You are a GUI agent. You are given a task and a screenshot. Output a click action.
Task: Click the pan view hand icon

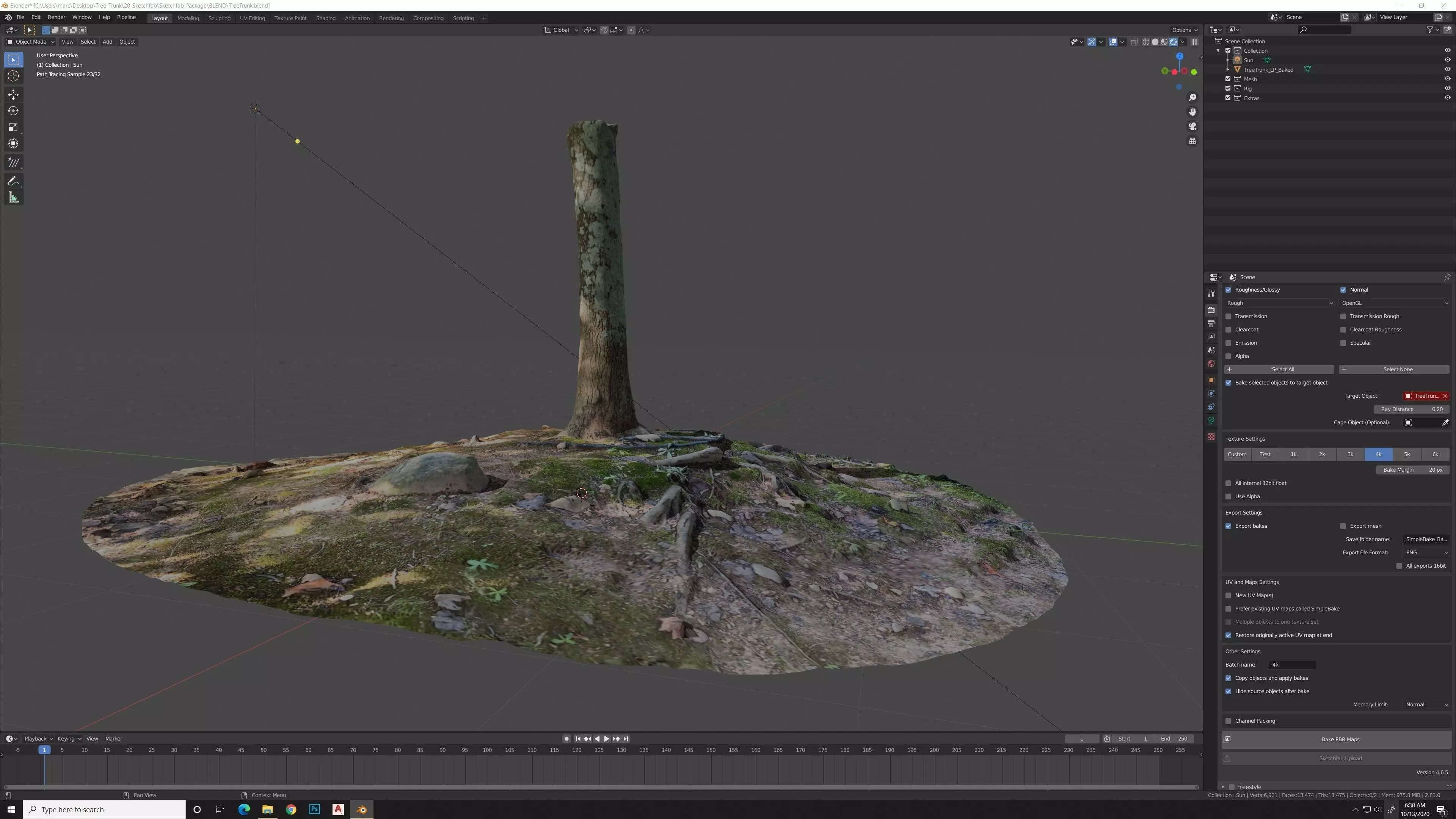click(x=1192, y=112)
